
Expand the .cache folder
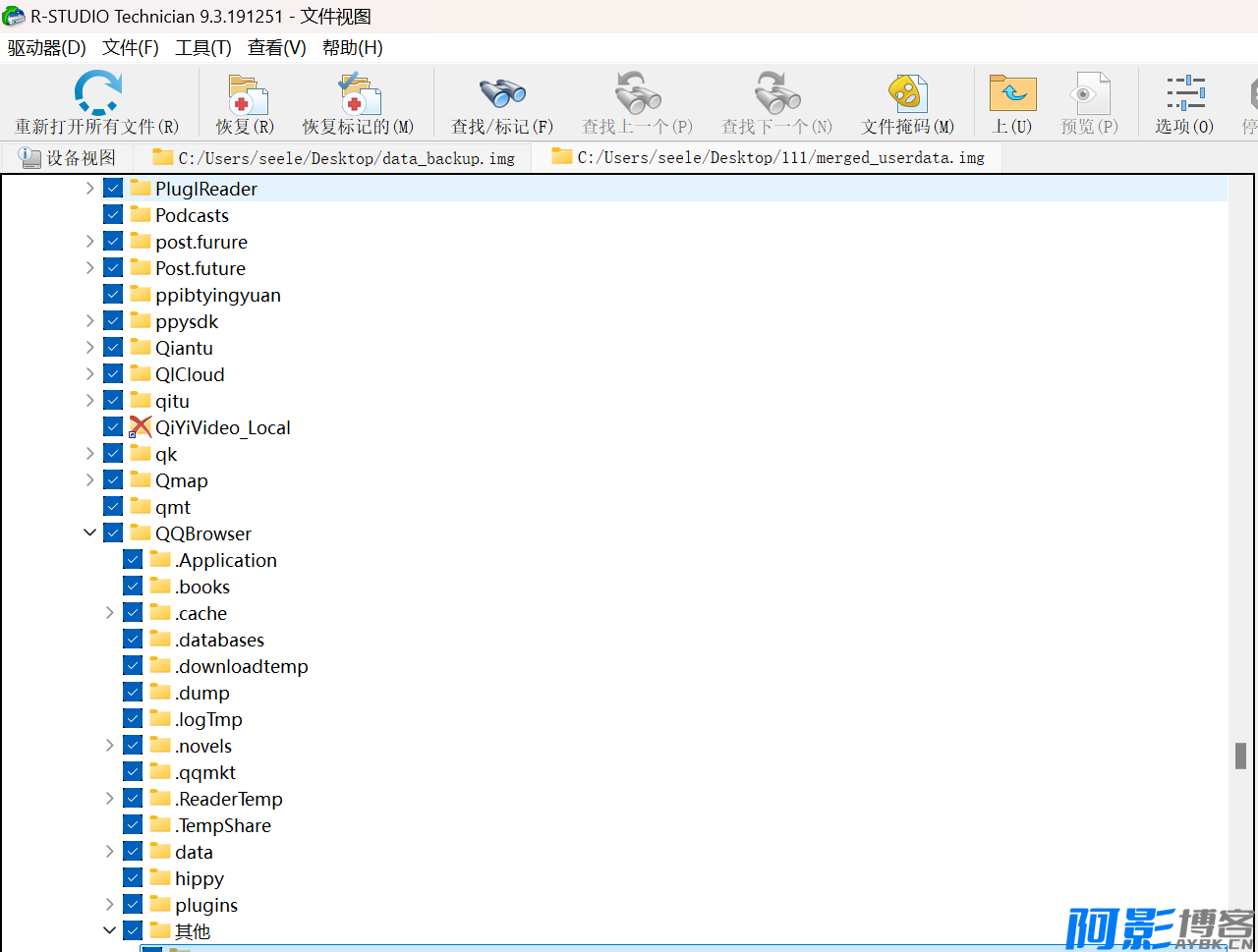coord(110,612)
